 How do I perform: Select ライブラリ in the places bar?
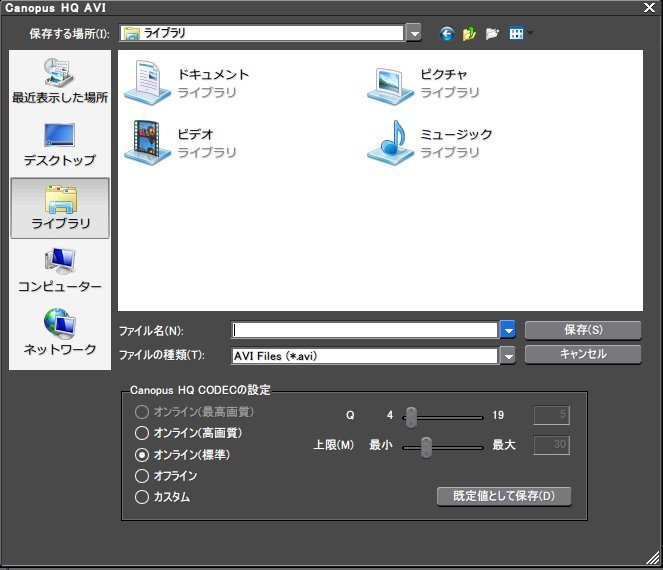(x=60, y=208)
